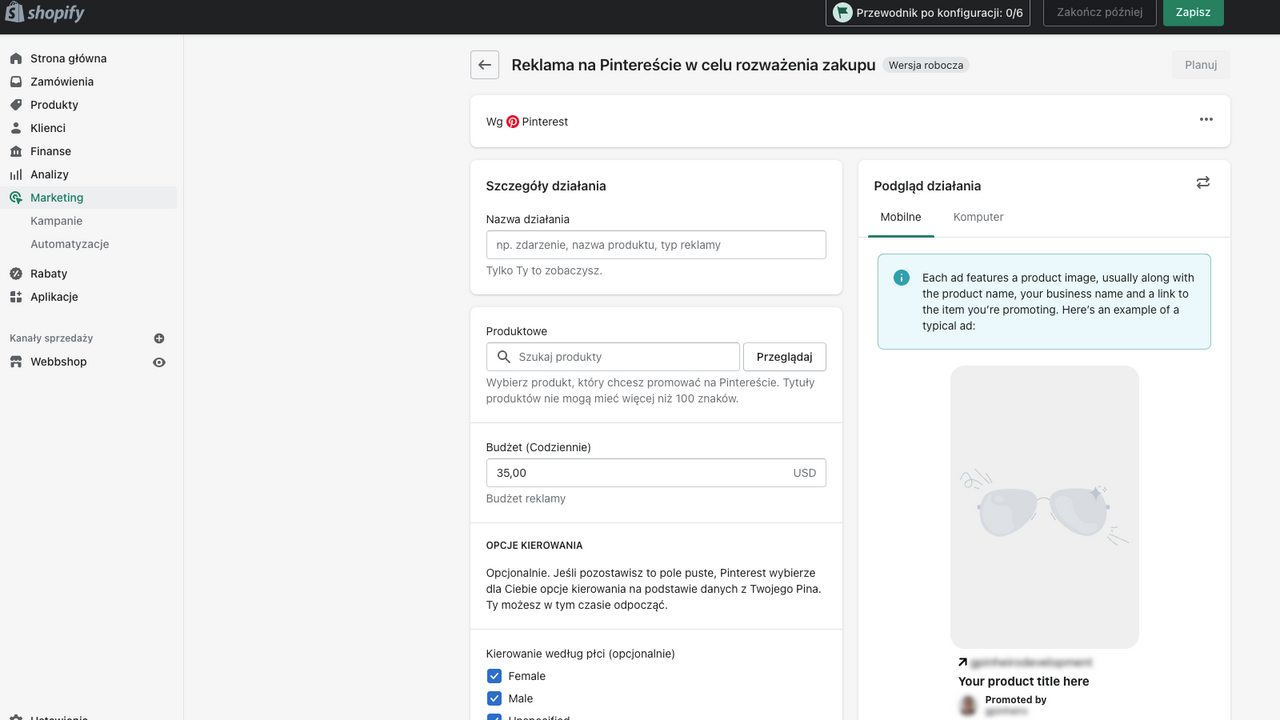Click the Planuj button
Image resolution: width=1280 pixels, height=720 pixels.
(1201, 65)
